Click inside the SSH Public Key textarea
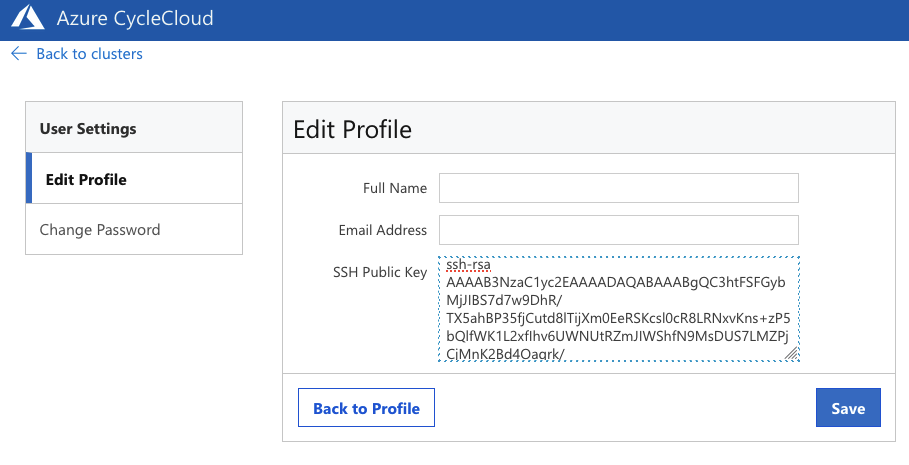 619,309
